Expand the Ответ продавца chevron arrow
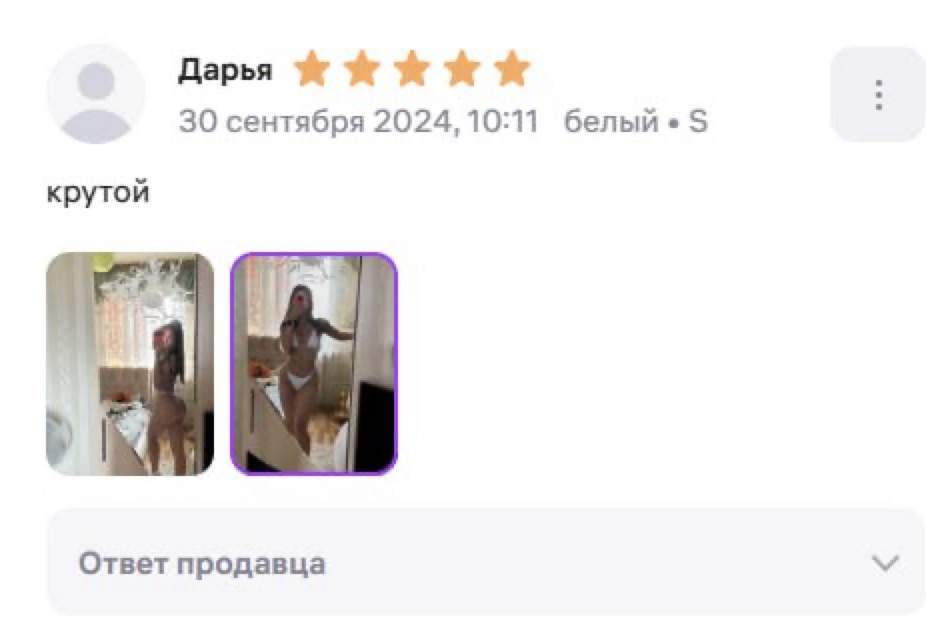 (885, 563)
